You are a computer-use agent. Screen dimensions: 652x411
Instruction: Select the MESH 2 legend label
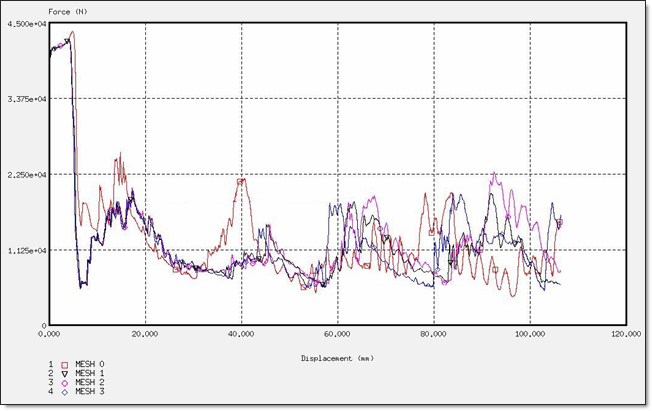[x=90, y=383]
